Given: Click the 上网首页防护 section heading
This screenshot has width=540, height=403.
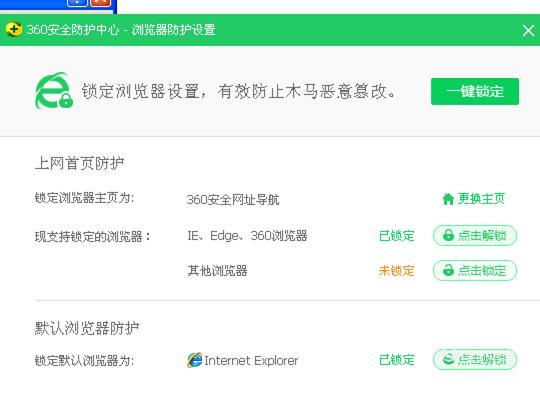Looking at the screenshot, I should pyautogui.click(x=80, y=163).
